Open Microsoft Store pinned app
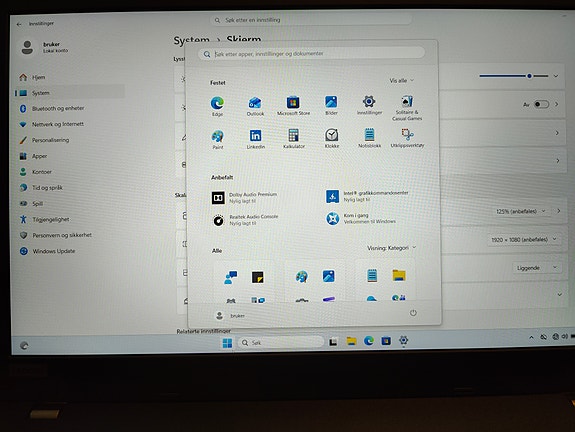Screen dimensions: 575x432 tap(293, 105)
